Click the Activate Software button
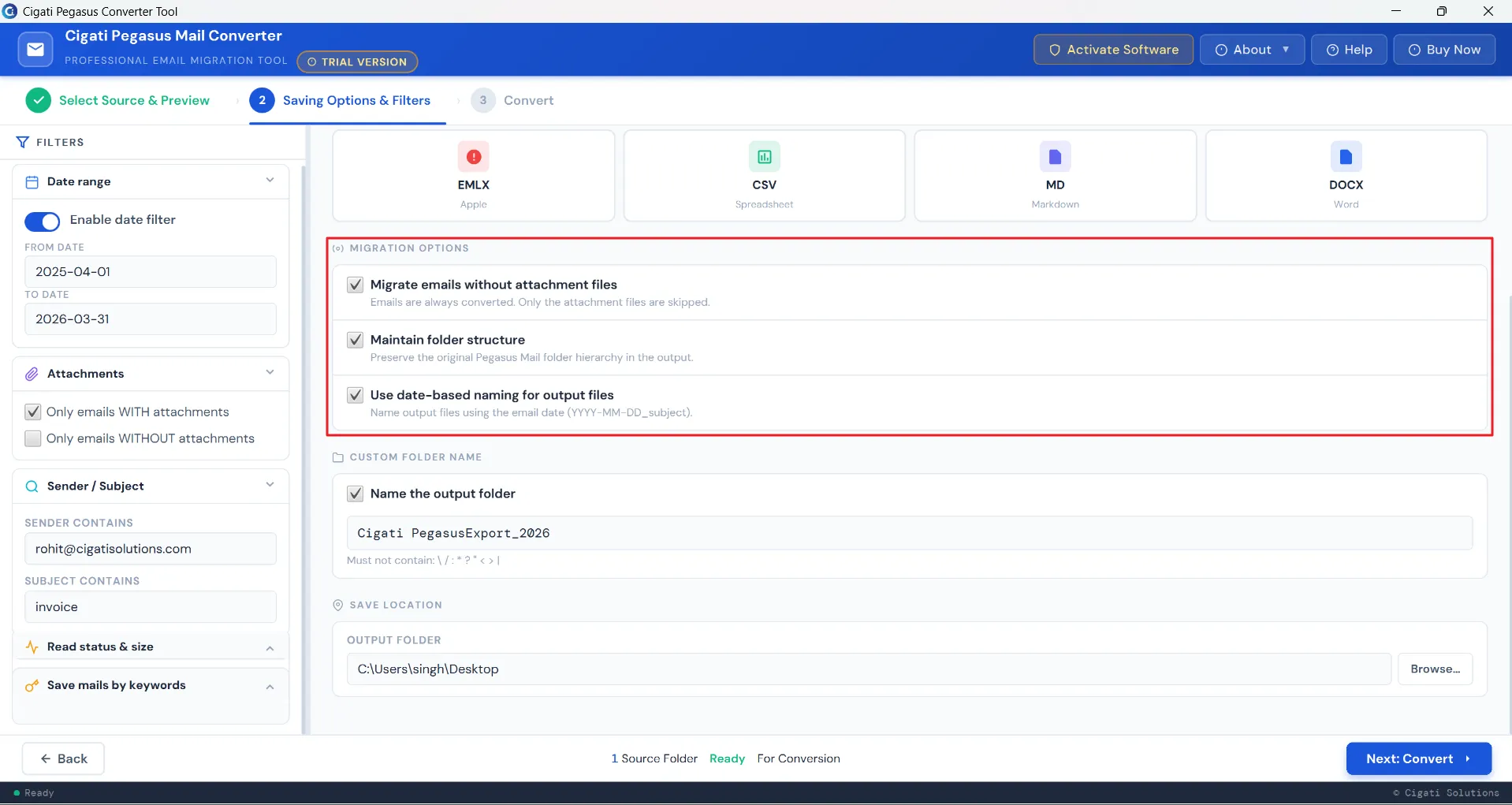This screenshot has height=805, width=1512. pyautogui.click(x=1113, y=50)
